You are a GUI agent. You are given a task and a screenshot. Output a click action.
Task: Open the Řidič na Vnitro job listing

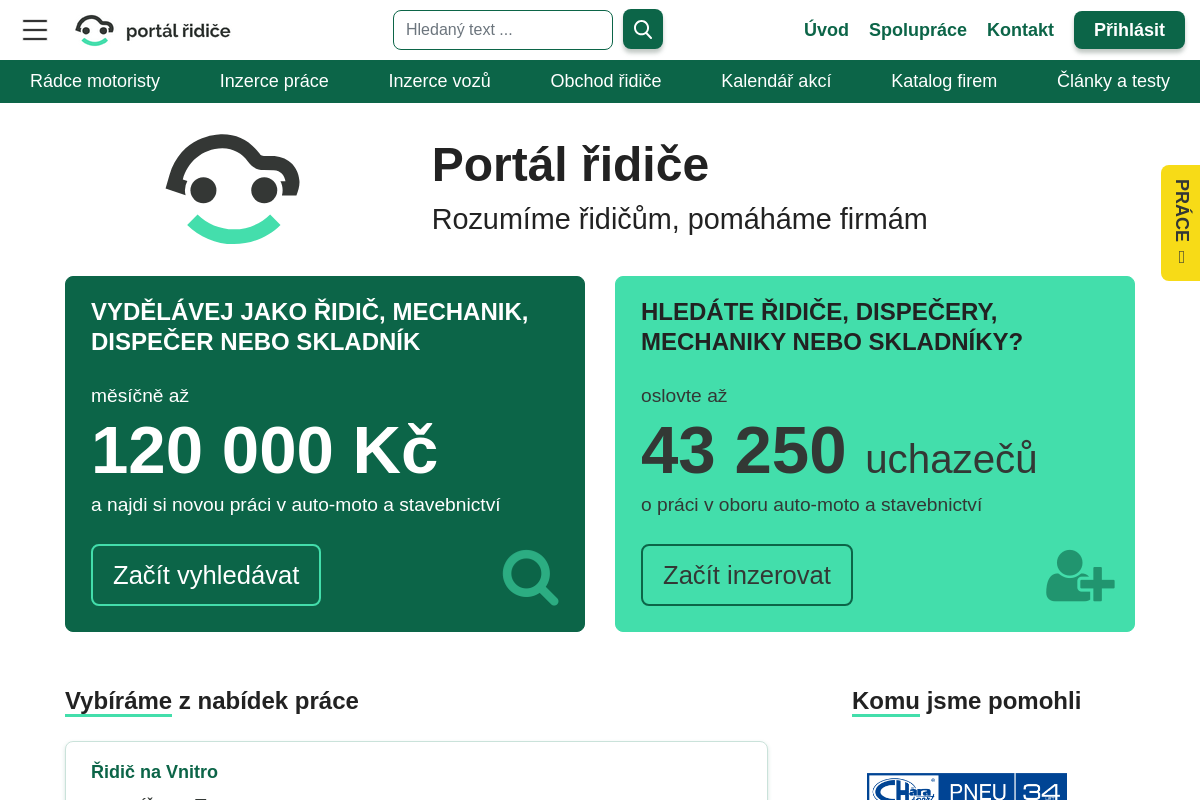click(x=154, y=771)
